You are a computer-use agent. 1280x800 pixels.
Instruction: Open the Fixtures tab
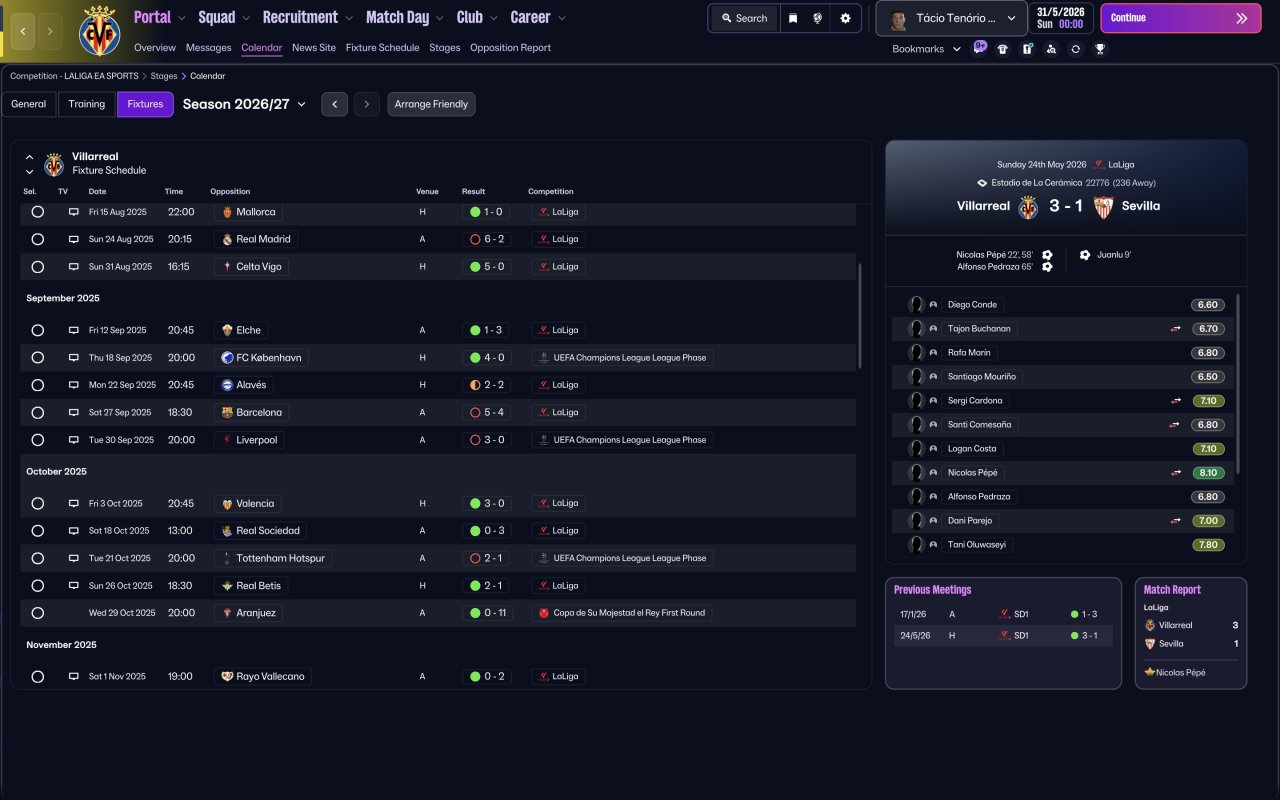click(145, 104)
